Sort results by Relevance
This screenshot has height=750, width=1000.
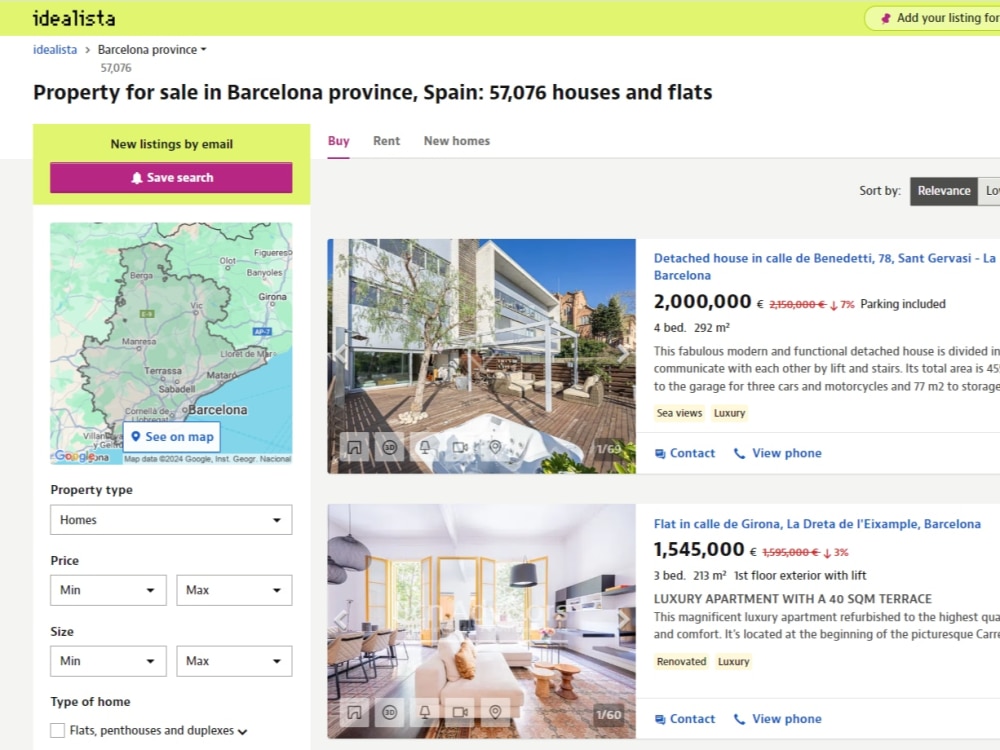(944, 191)
